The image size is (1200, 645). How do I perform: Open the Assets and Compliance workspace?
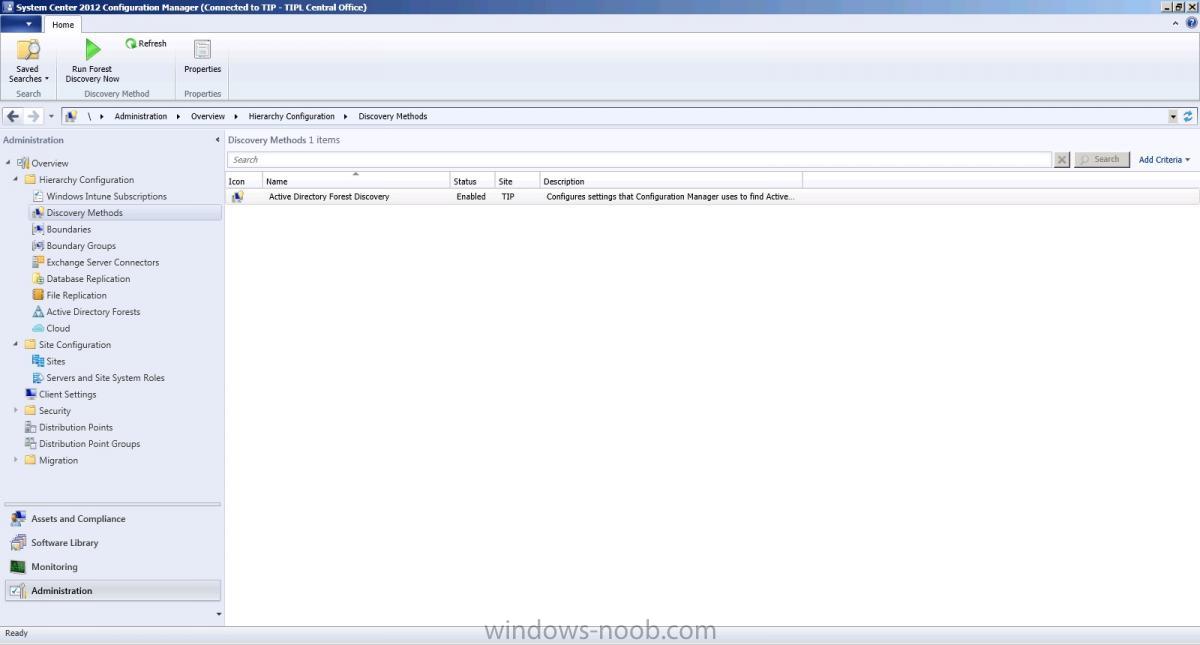[x=113, y=519]
